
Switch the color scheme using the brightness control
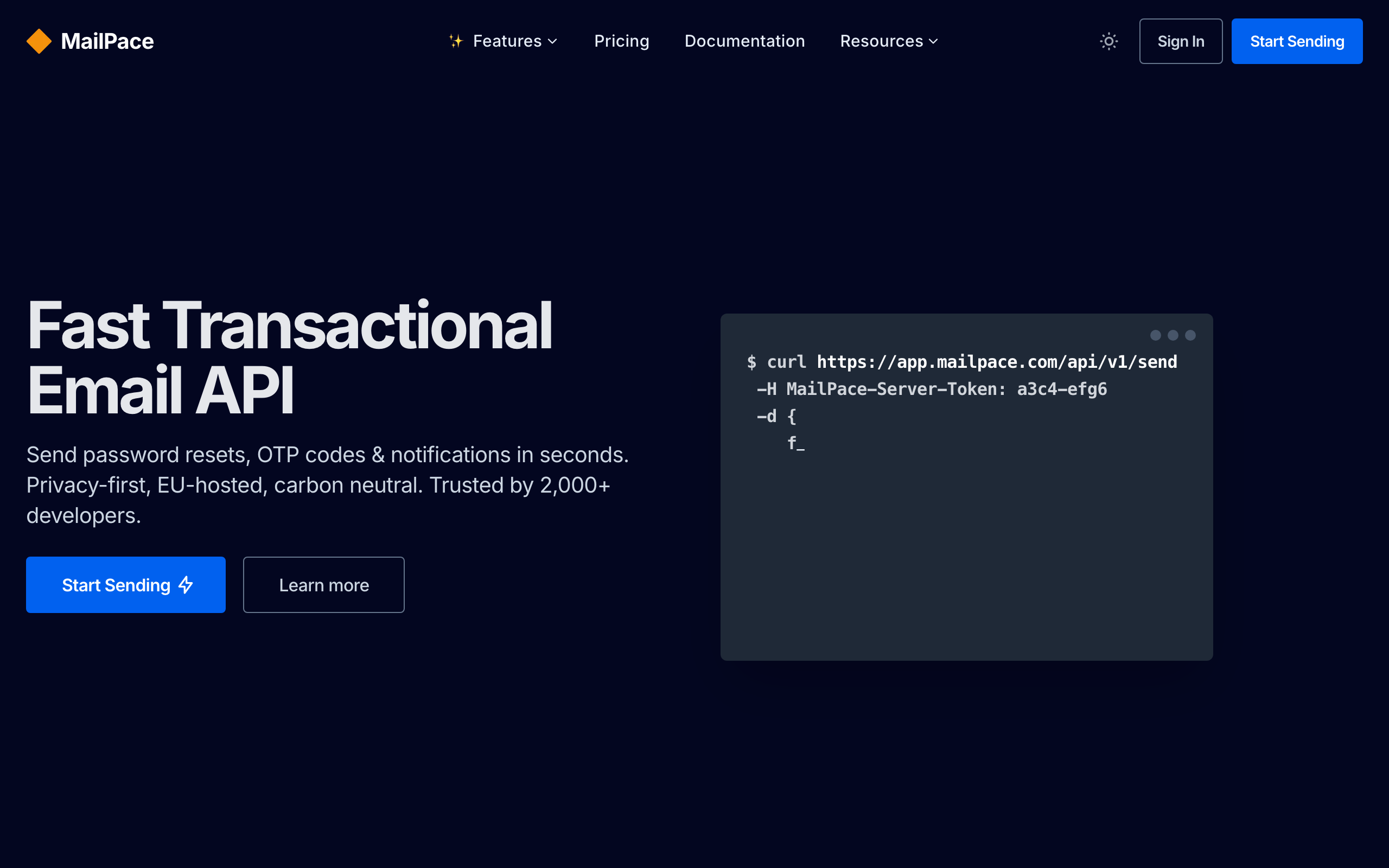coord(1108,41)
